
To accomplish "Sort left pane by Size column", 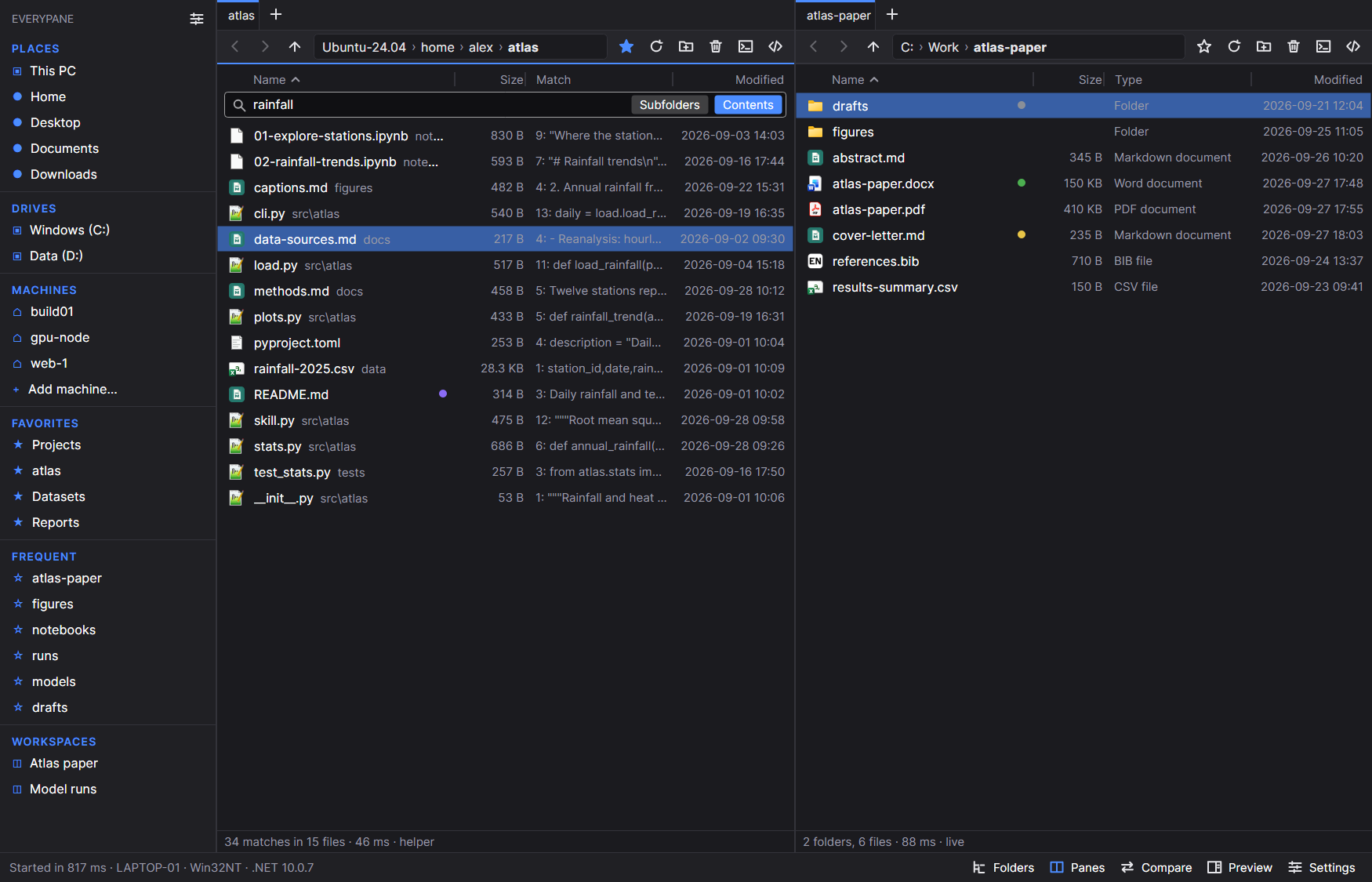I will coord(511,80).
